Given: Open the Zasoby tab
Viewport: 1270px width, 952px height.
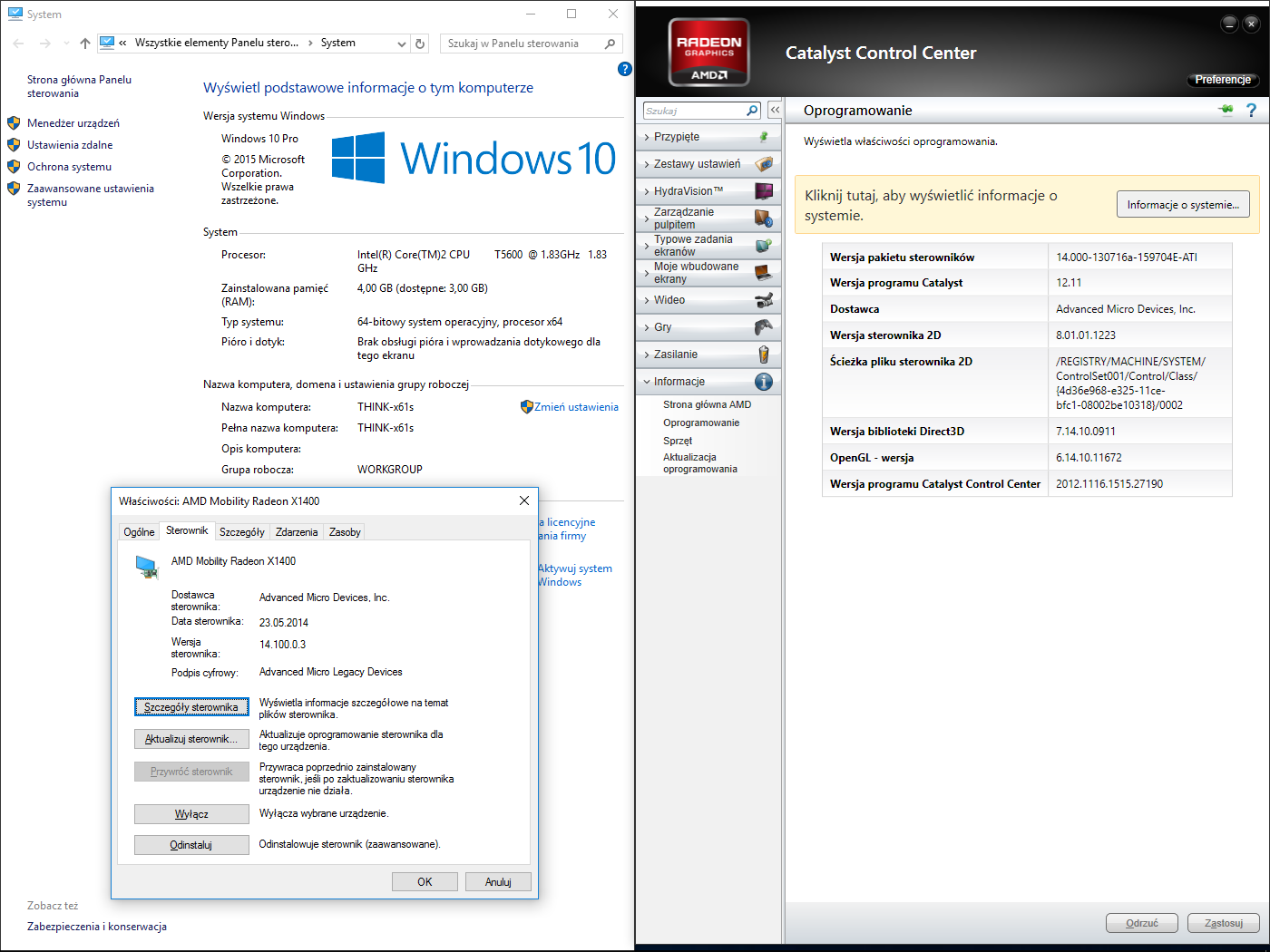Looking at the screenshot, I should [x=345, y=532].
